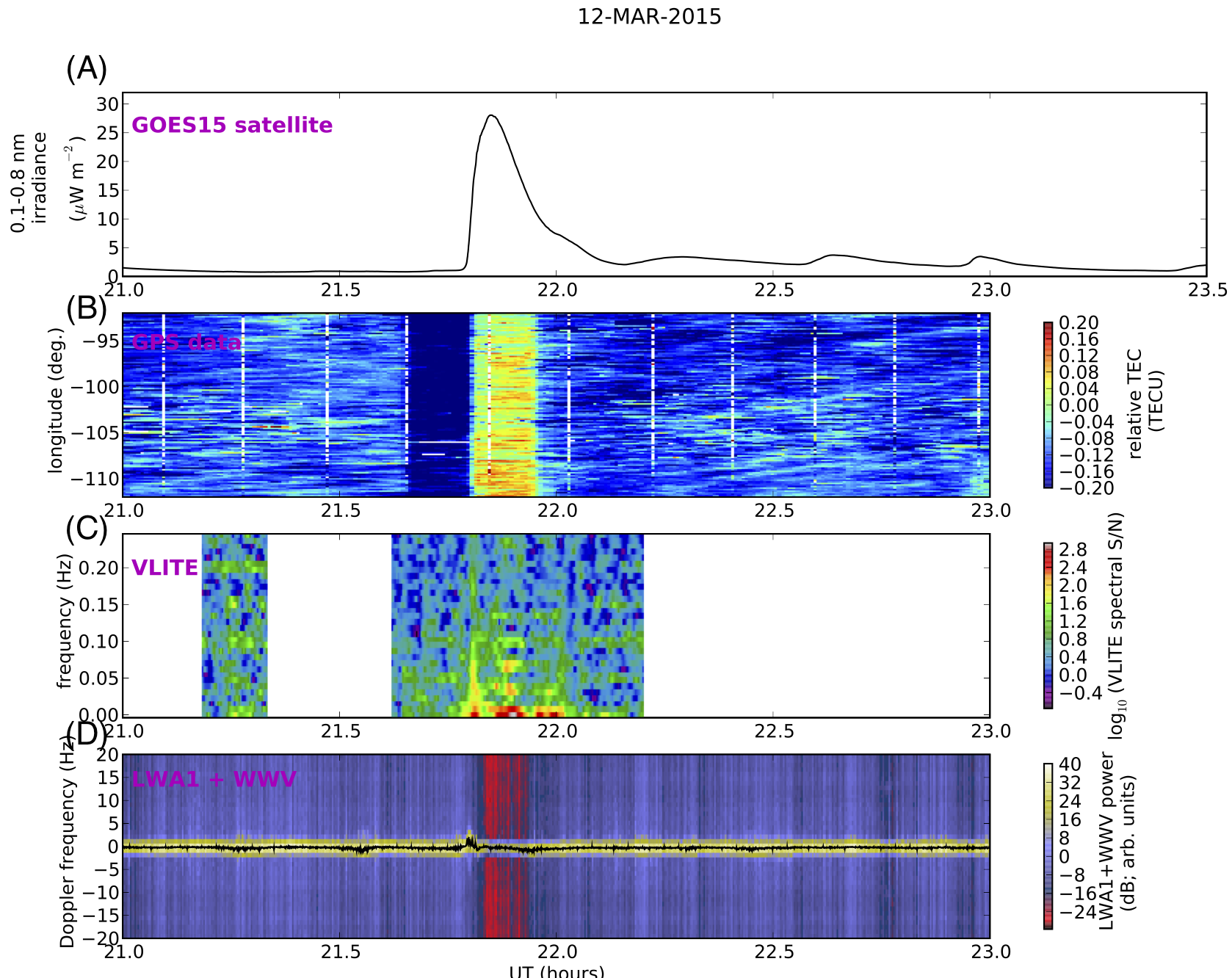This screenshot has width=1232, height=978.
Task: Click the yellow TEC enhancement band in panel B
Action: coord(504,405)
